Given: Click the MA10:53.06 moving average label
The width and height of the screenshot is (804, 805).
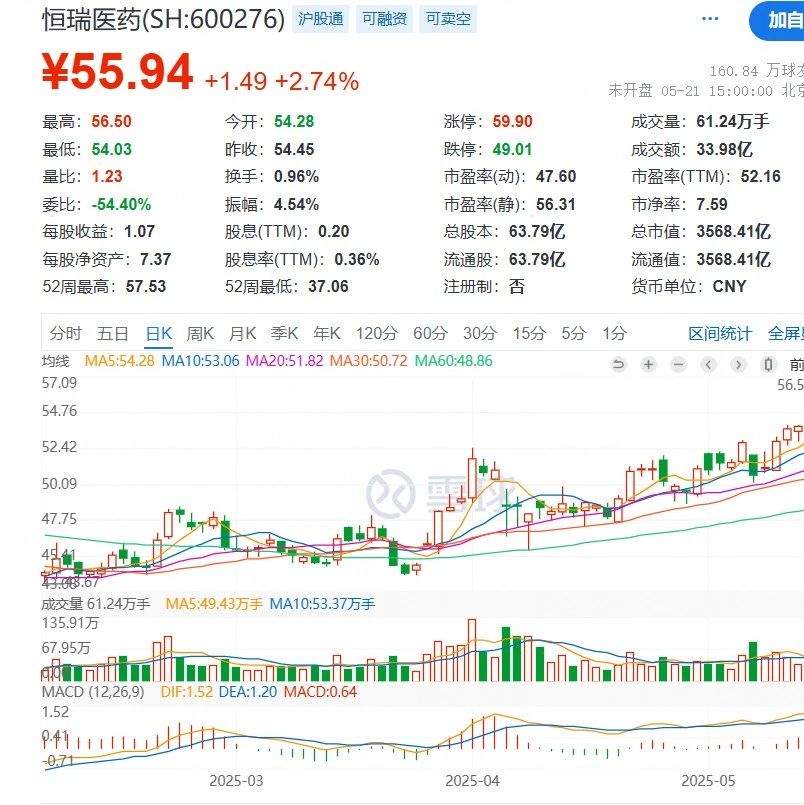Looking at the screenshot, I should pyautogui.click(x=200, y=361).
